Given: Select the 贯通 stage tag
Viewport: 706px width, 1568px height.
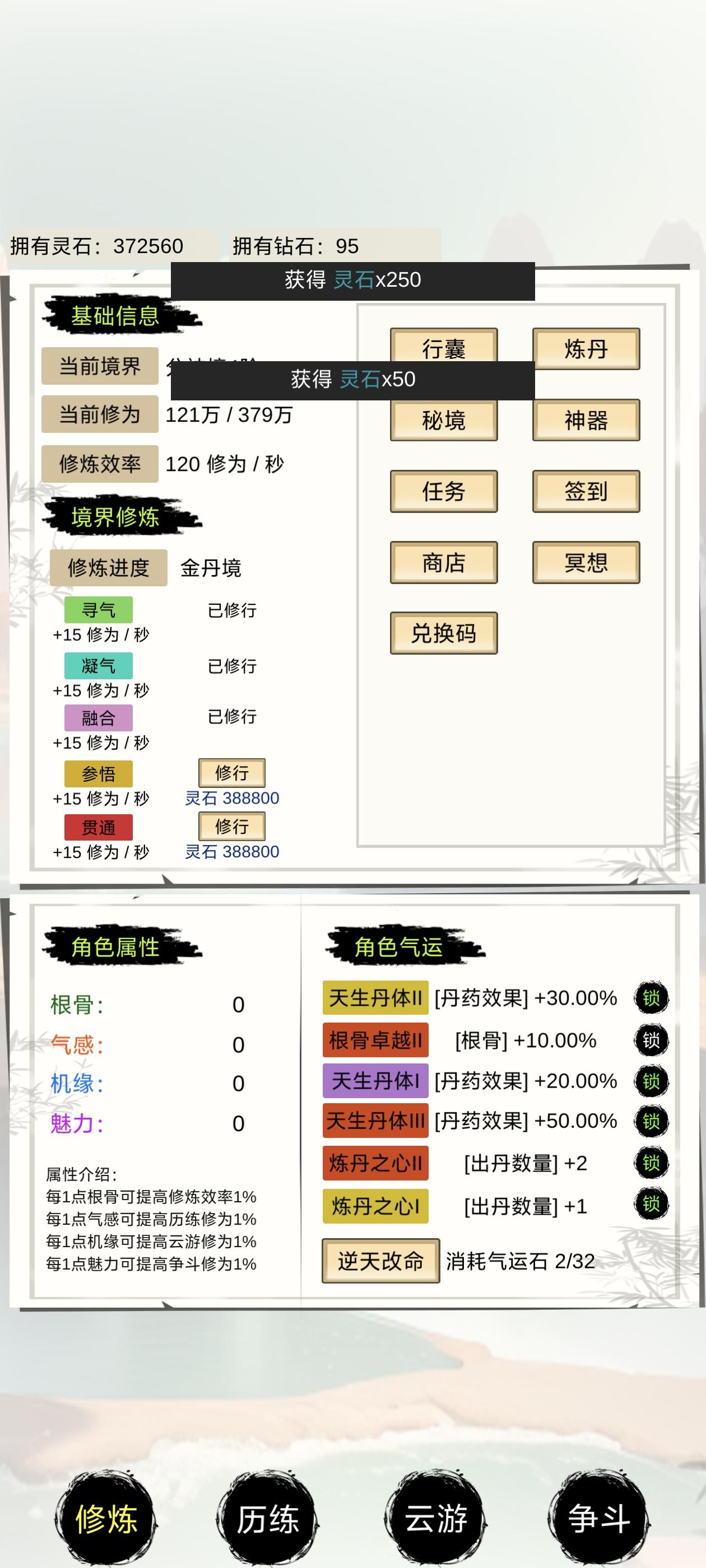Looking at the screenshot, I should tap(99, 828).
